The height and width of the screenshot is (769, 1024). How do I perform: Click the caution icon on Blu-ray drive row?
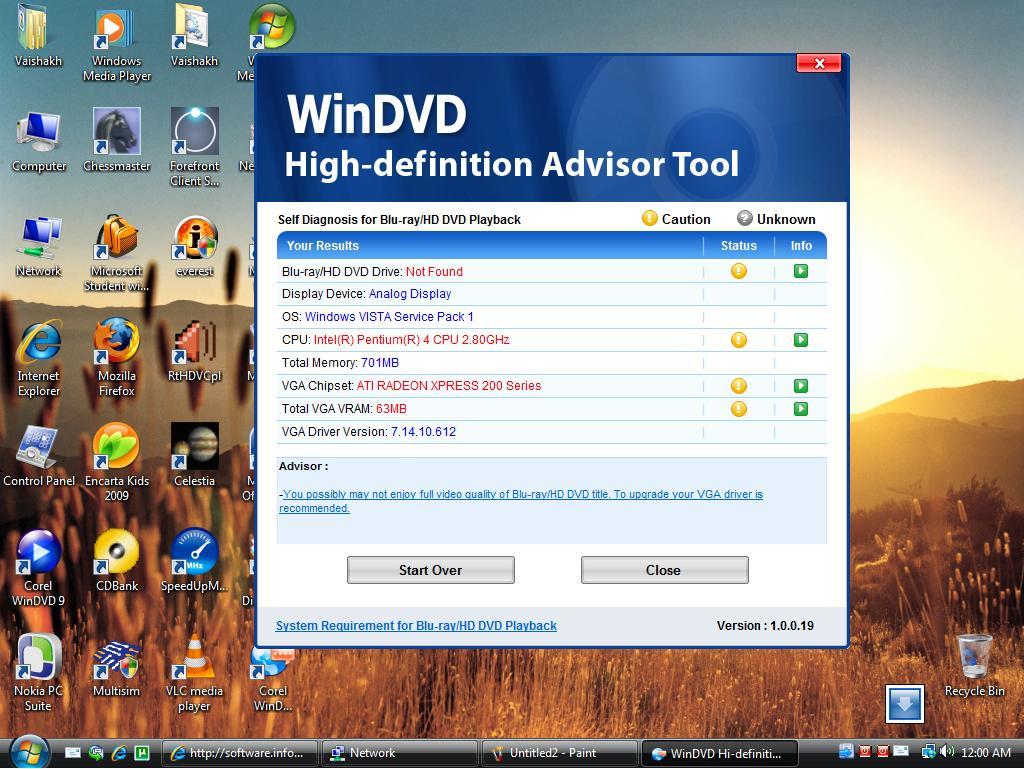coord(738,270)
